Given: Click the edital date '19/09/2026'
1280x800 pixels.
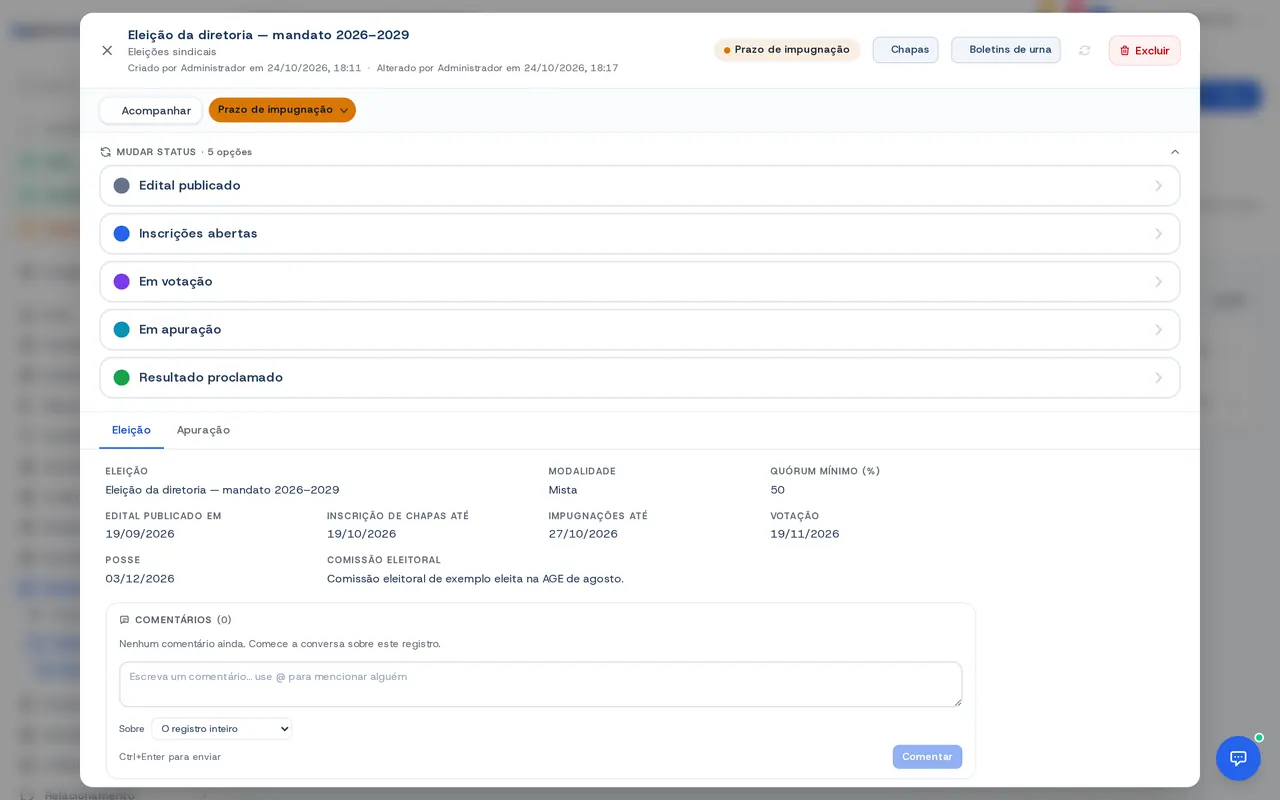Looking at the screenshot, I should [140, 534].
